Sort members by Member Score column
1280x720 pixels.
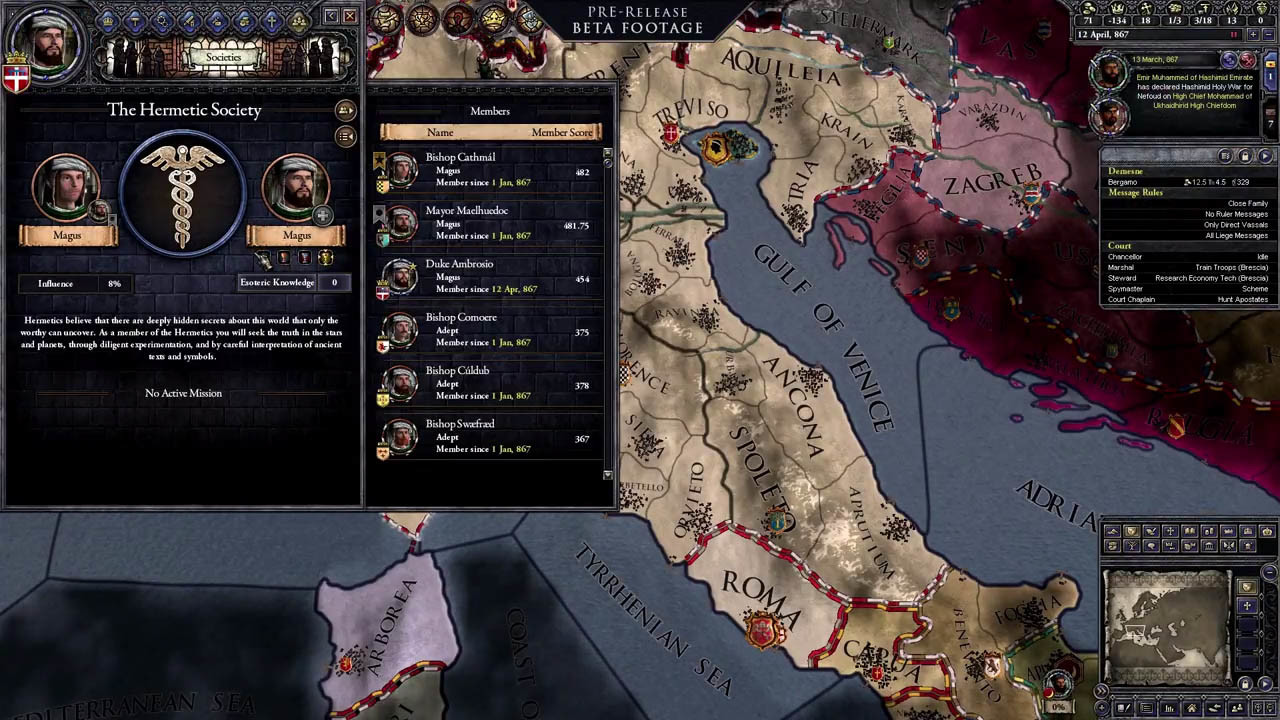pyautogui.click(x=562, y=132)
